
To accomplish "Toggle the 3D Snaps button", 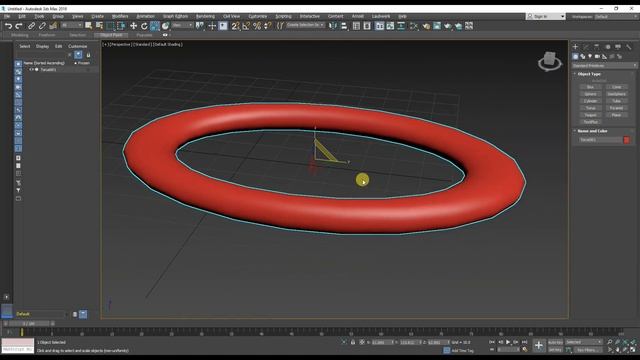I will 236,26.
